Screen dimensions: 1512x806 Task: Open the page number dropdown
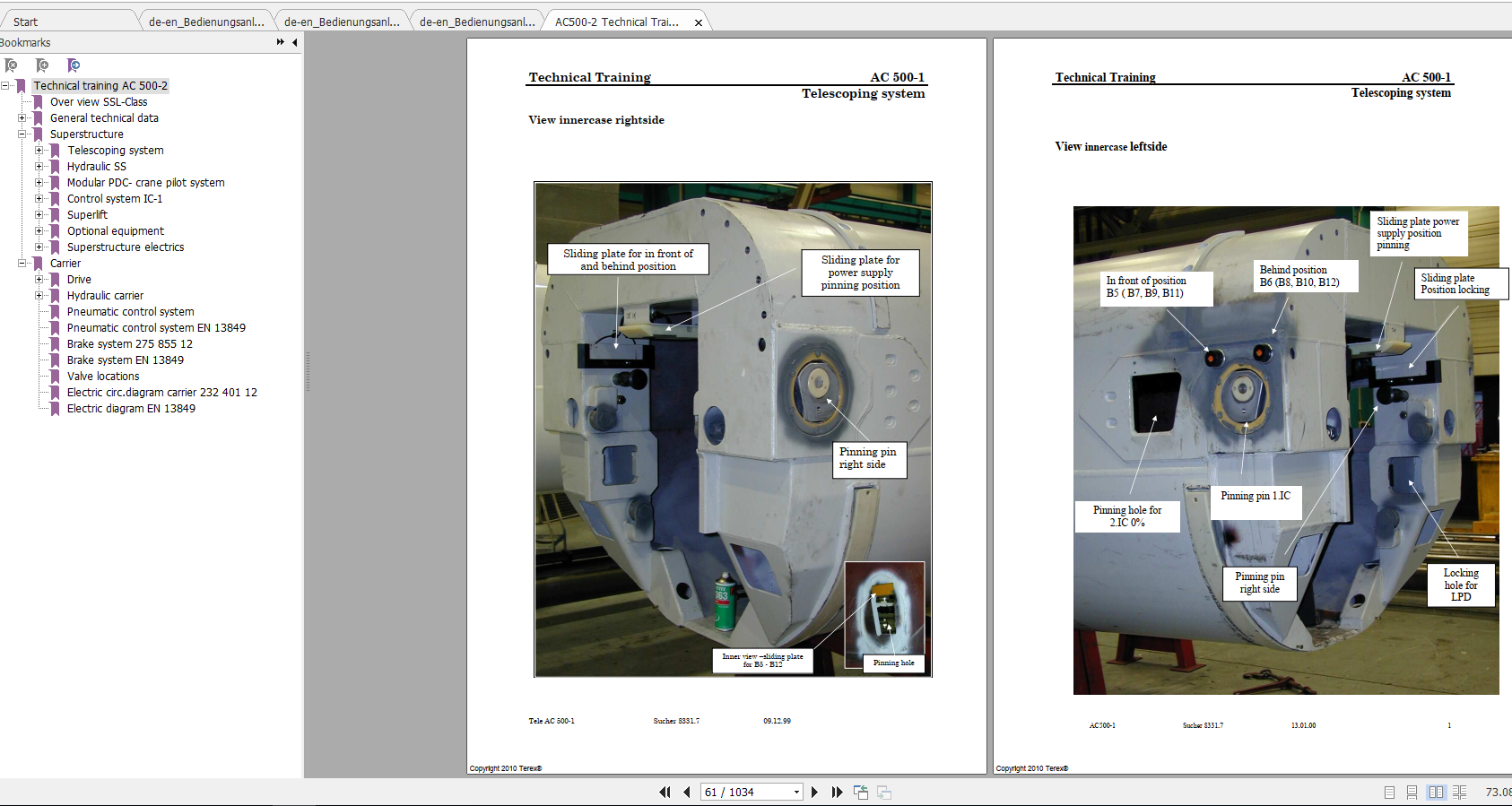pyautogui.click(x=796, y=792)
